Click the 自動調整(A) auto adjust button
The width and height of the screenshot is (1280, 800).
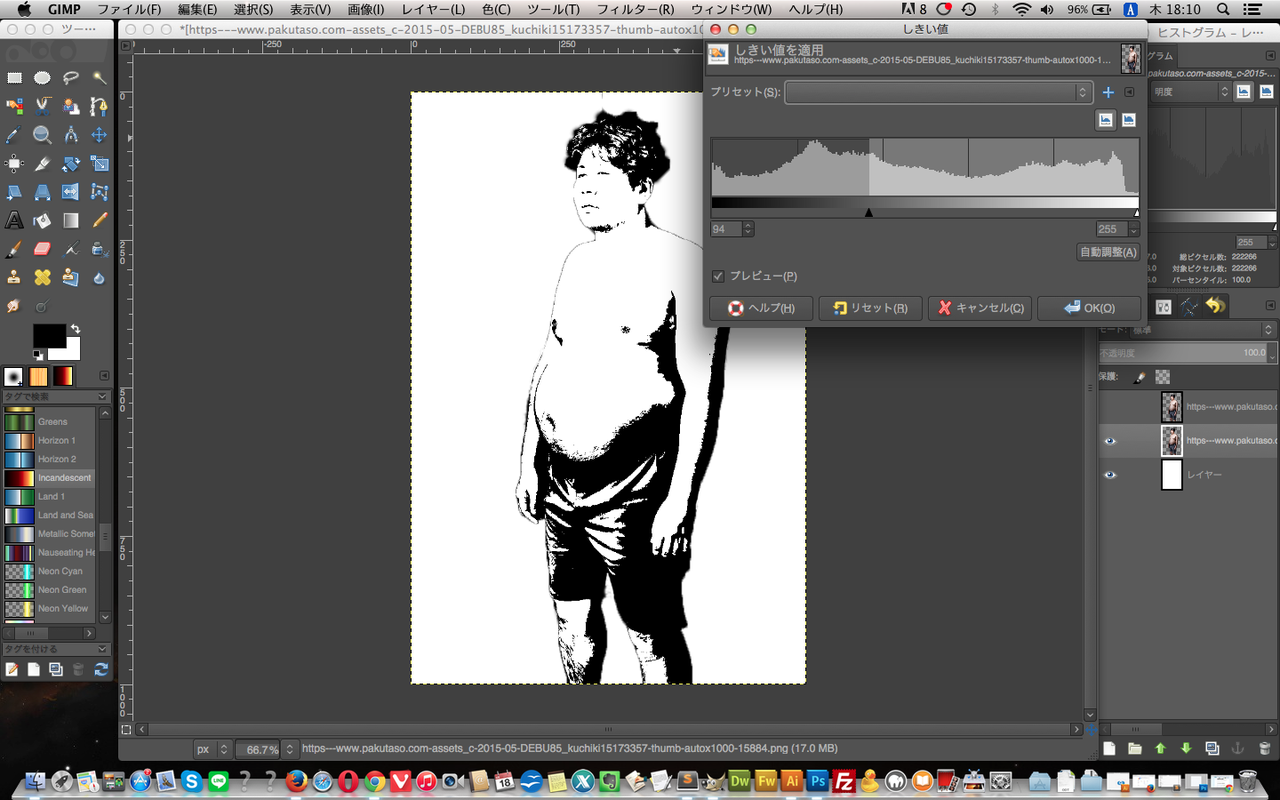(1108, 252)
